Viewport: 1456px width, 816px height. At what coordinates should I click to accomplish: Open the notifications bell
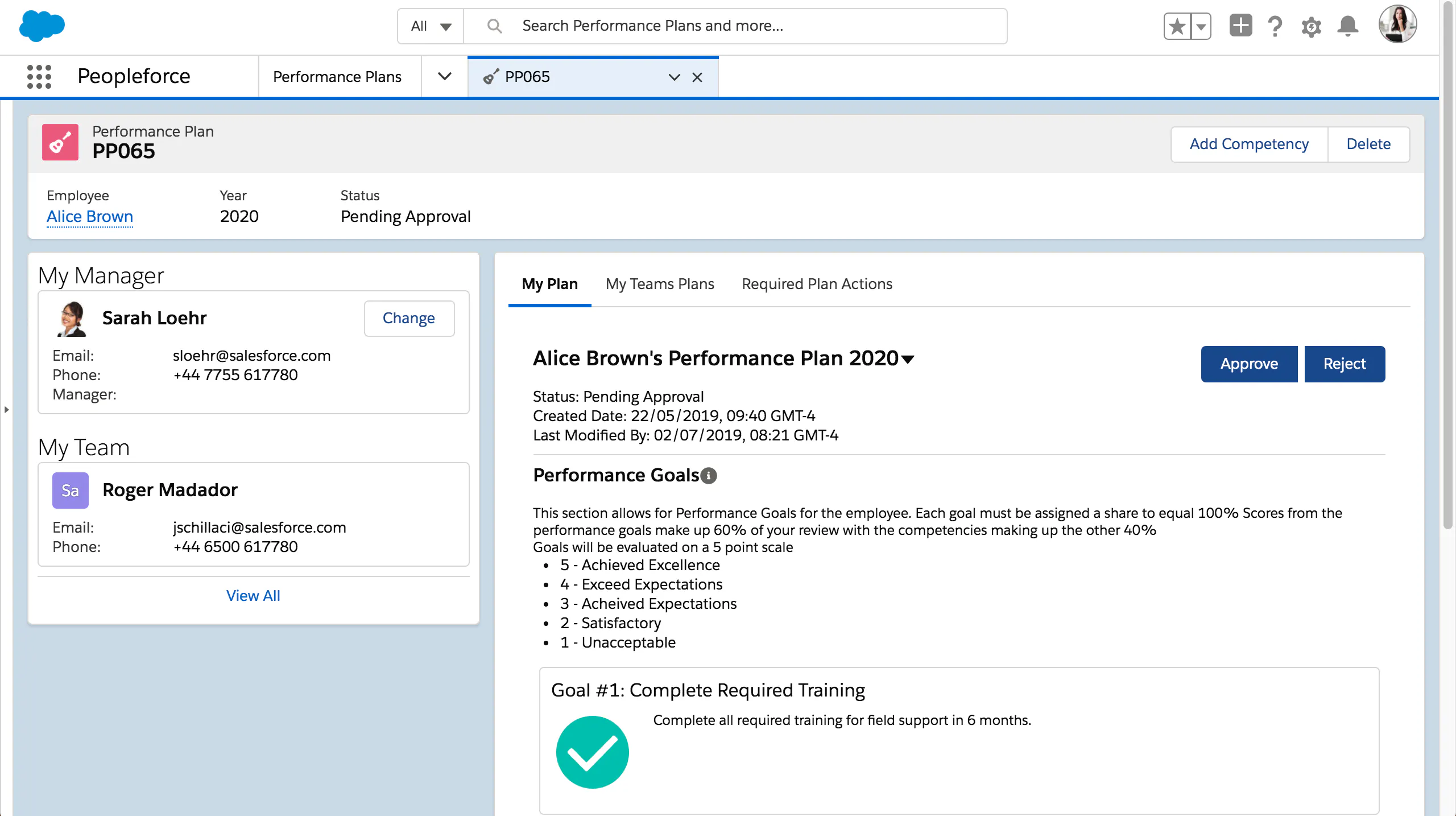(1347, 26)
